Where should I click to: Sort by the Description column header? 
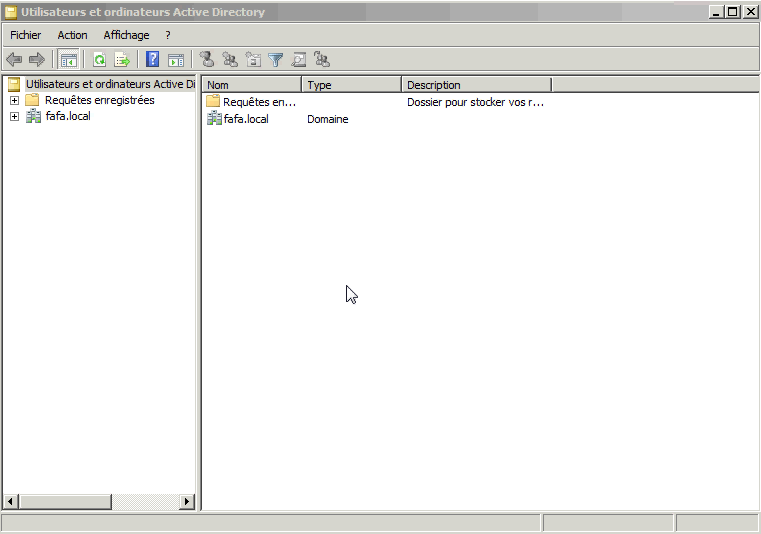(477, 85)
